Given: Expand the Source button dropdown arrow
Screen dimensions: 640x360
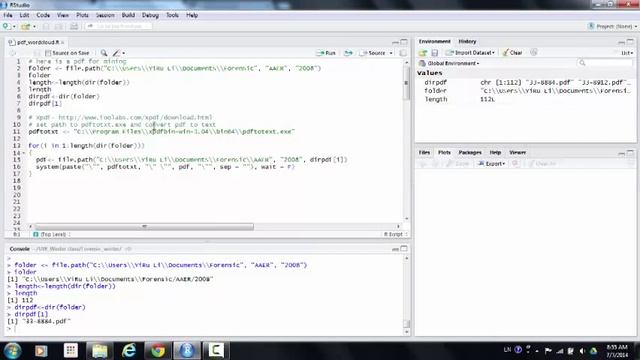Looking at the screenshot, I should [x=391, y=53].
